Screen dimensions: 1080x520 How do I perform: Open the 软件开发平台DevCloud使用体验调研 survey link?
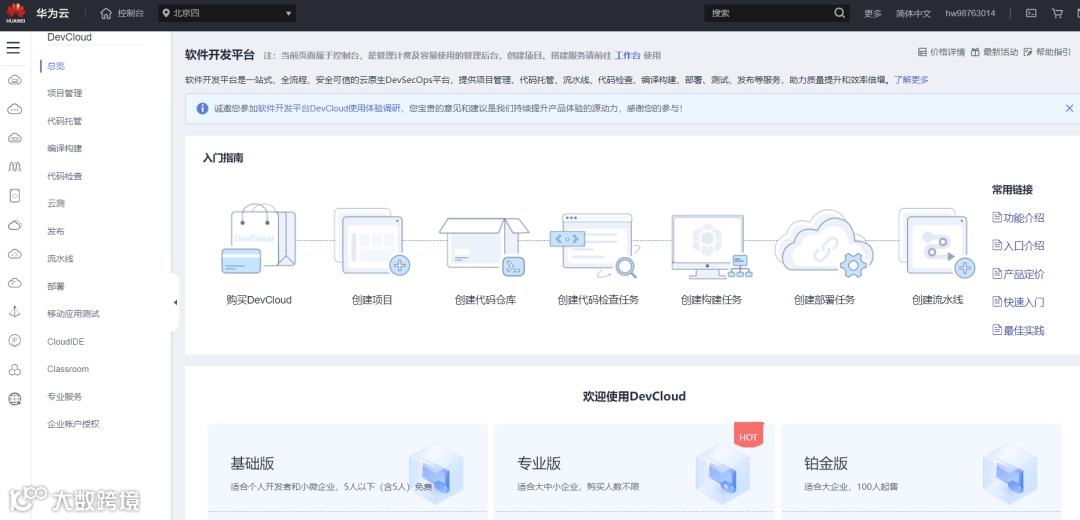click(x=329, y=108)
